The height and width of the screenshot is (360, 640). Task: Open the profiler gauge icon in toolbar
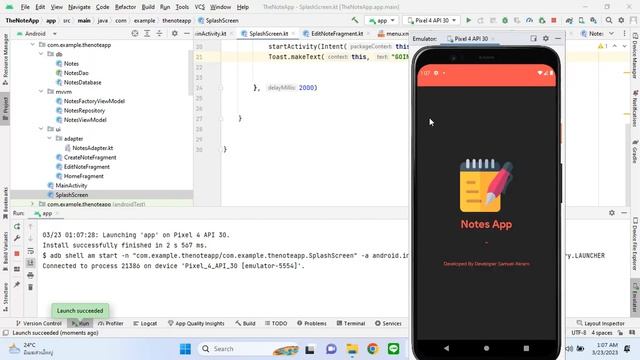pos(529,20)
